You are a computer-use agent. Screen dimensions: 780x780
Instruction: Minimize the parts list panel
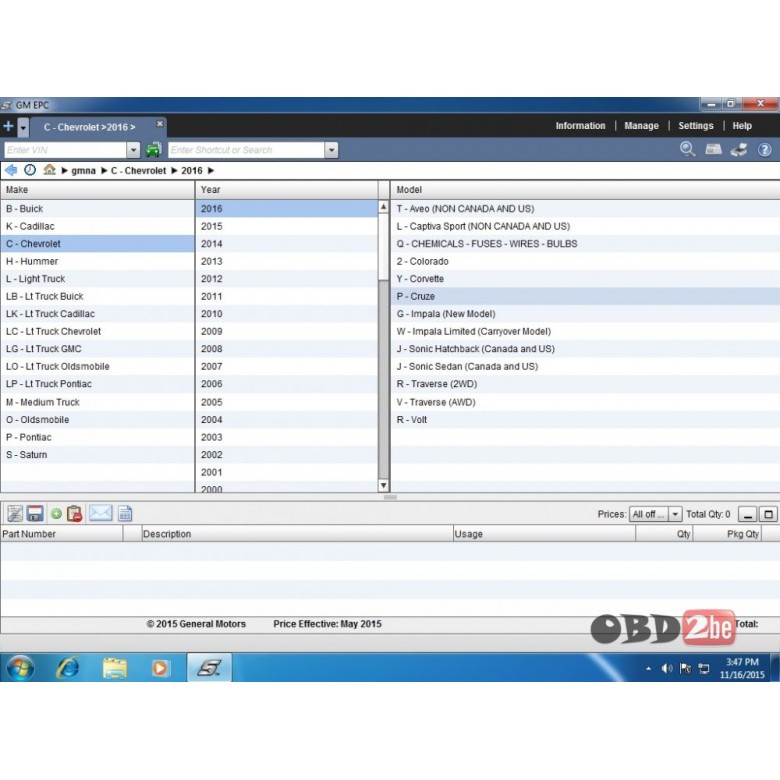click(748, 514)
